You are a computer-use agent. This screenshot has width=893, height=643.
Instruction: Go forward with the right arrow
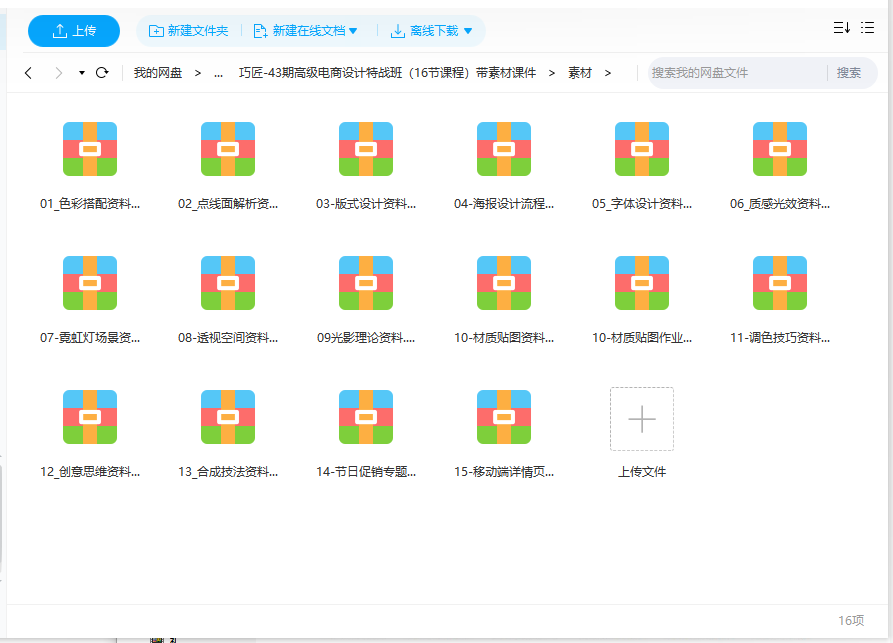point(58,73)
